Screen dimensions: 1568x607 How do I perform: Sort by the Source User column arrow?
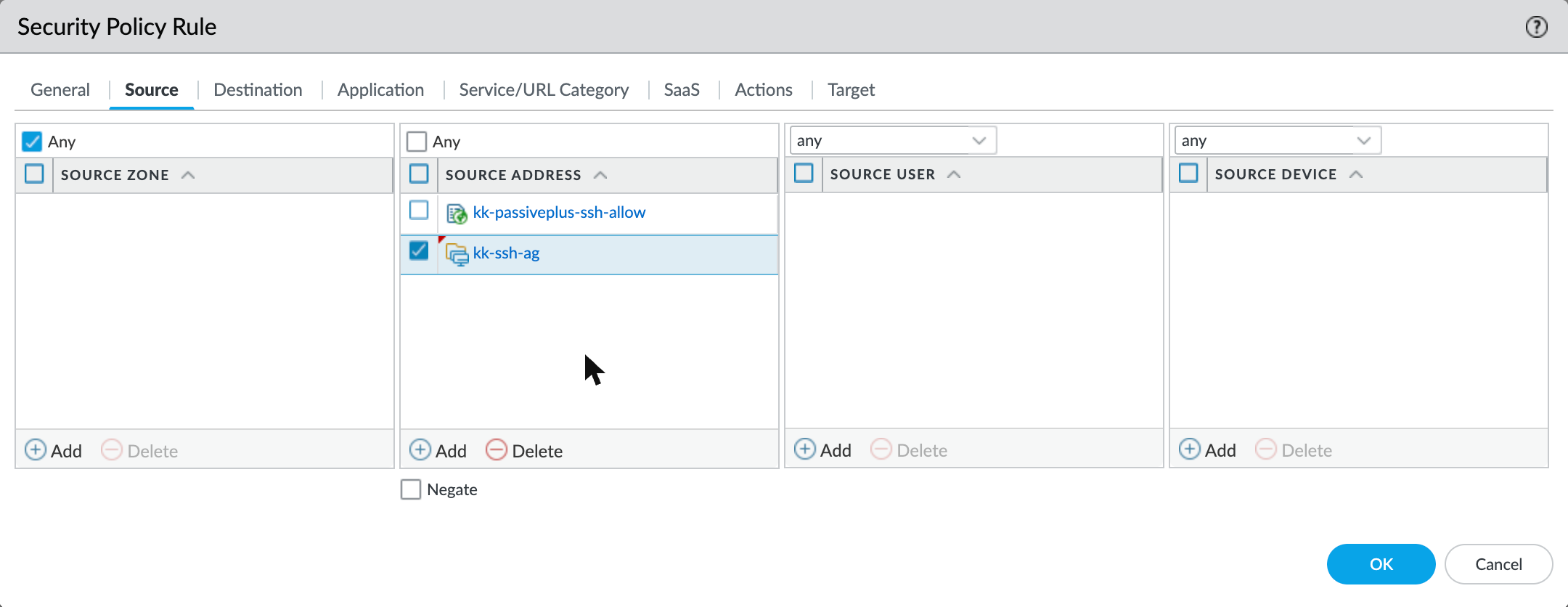tap(954, 174)
